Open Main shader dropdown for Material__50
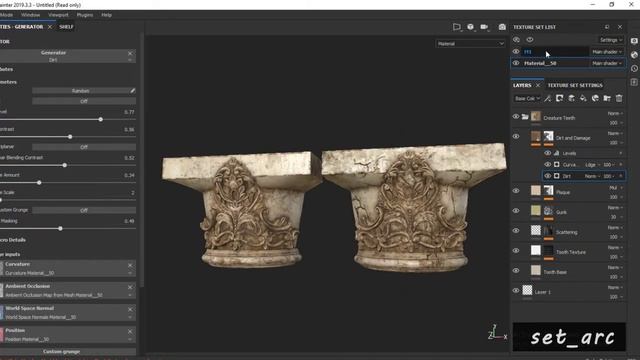This screenshot has height=360, width=640. [x=607, y=63]
